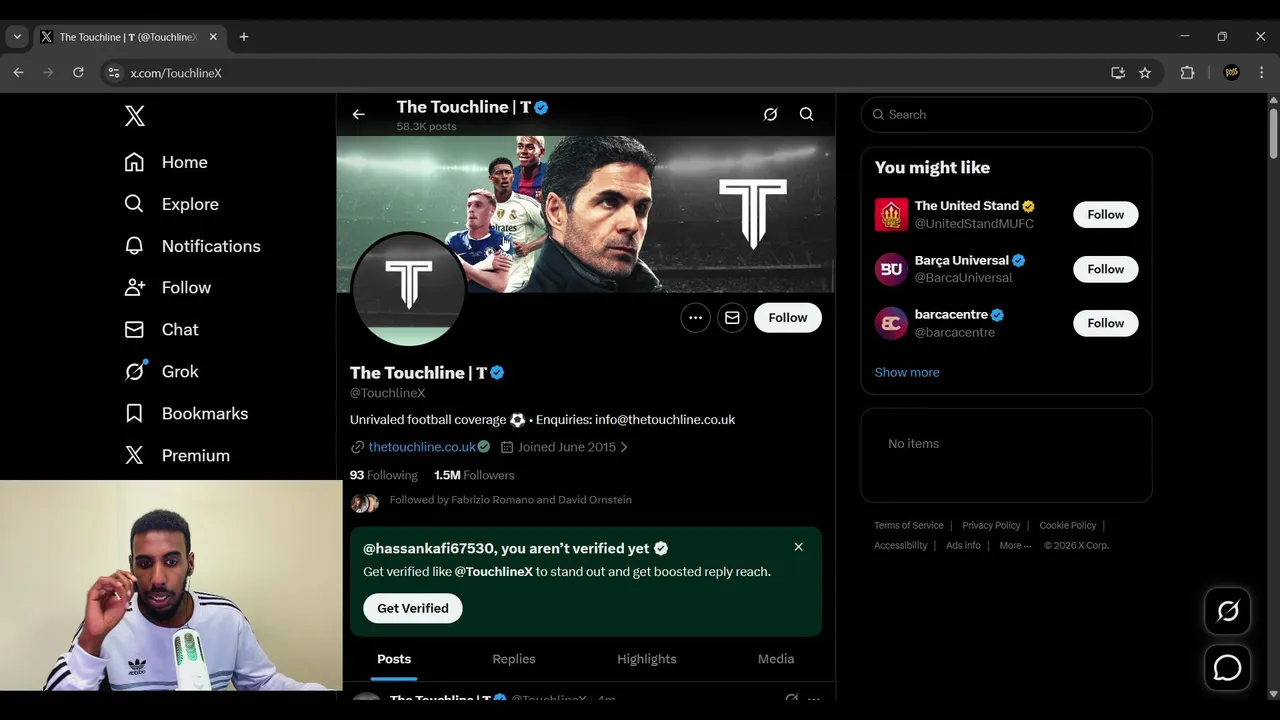Image resolution: width=1280 pixels, height=720 pixels.
Task: Expand the footer More menu
Action: (1015, 546)
